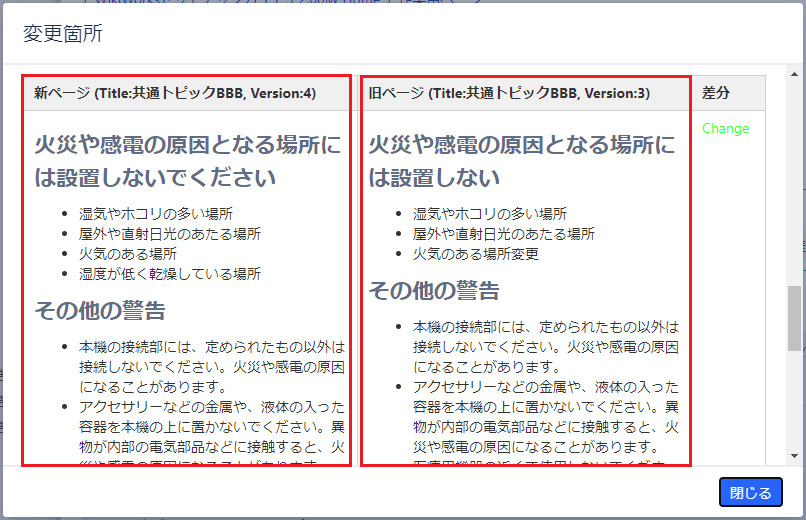Click 湿気やホコリの多い場所 in new page list

tap(156, 213)
